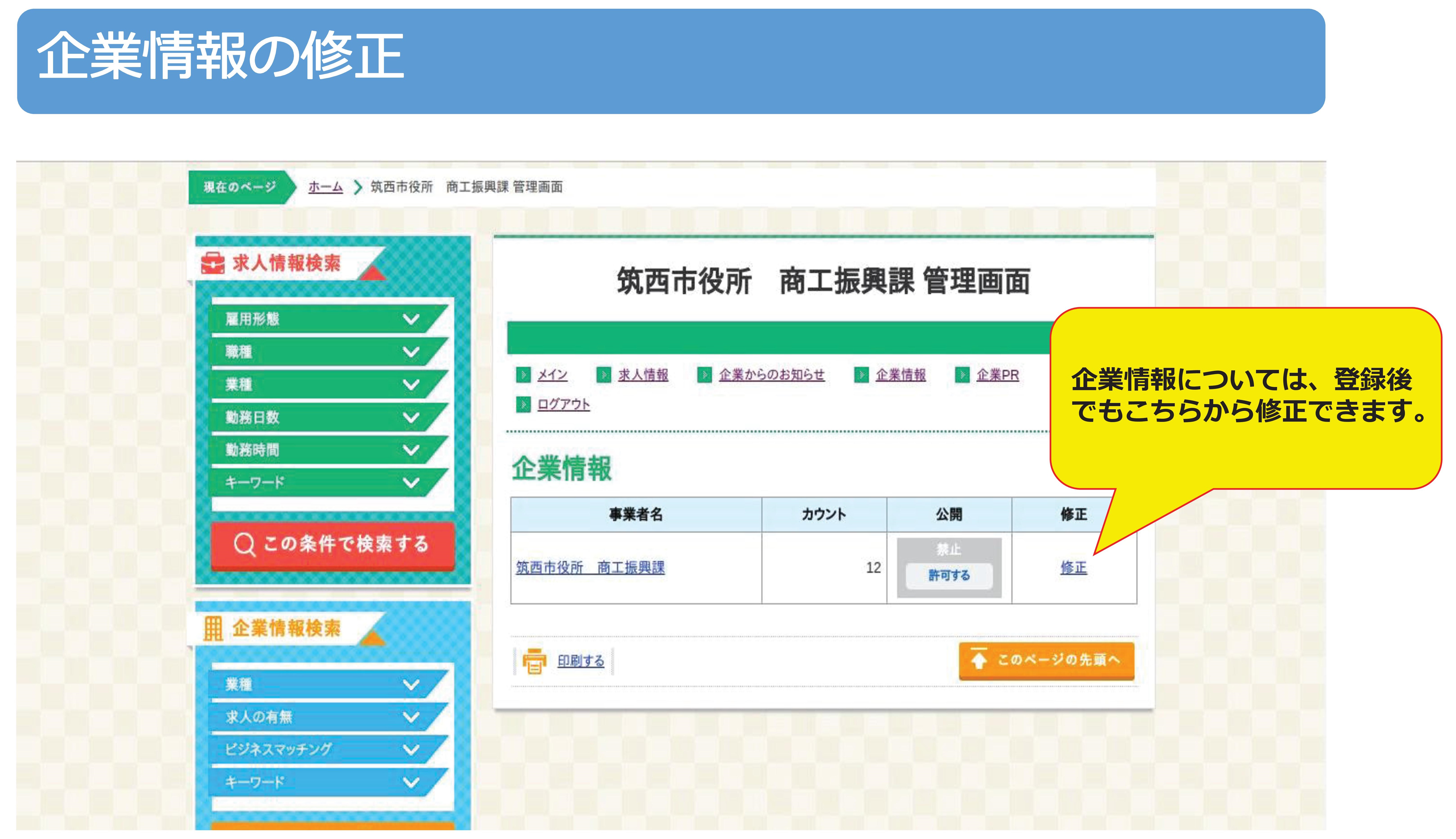Click the green arrow icon beside 求人情報
Image resolution: width=1456 pixels, height=839 pixels.
[603, 375]
